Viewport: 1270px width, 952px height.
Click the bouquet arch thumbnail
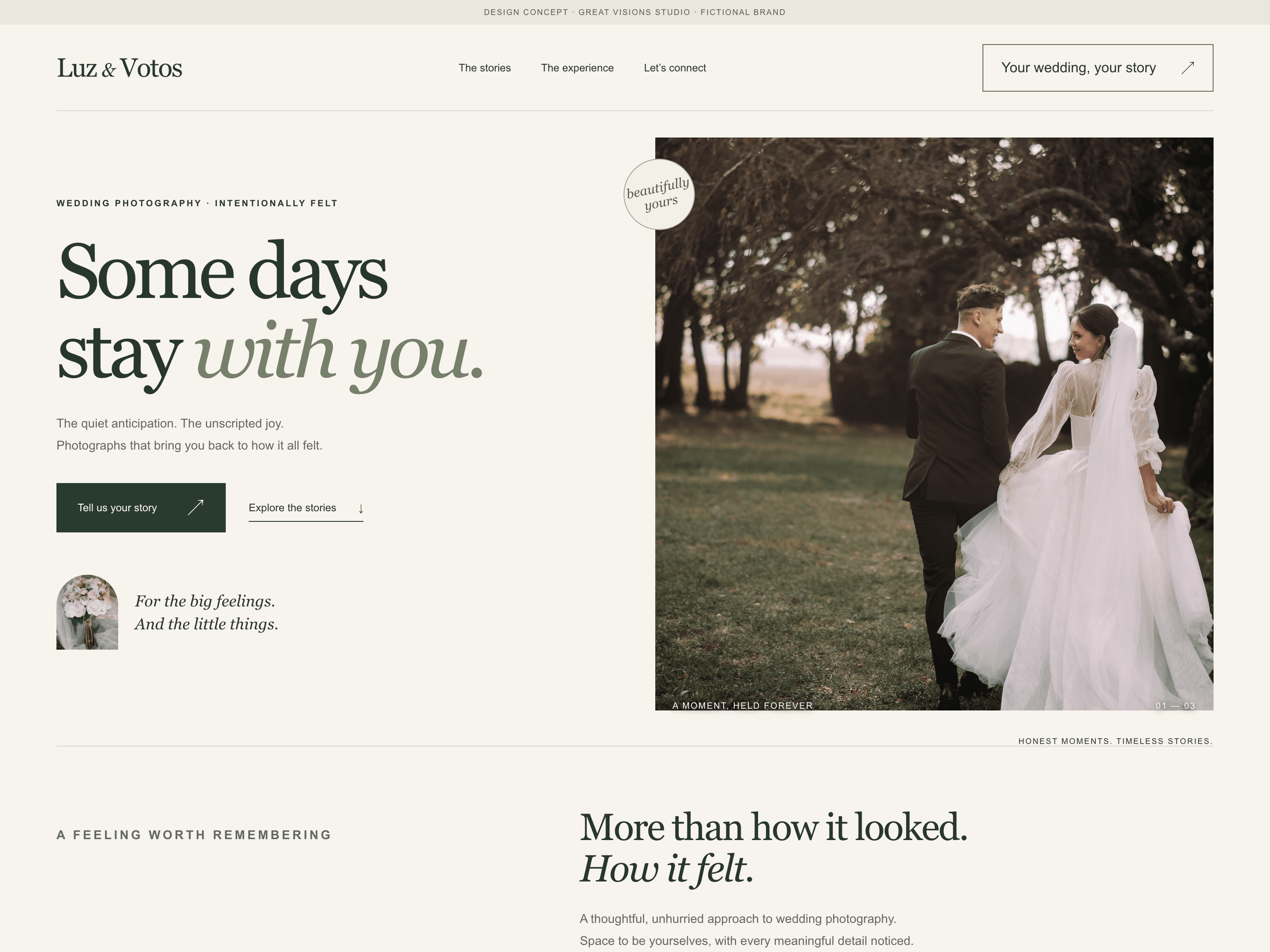[x=87, y=612]
